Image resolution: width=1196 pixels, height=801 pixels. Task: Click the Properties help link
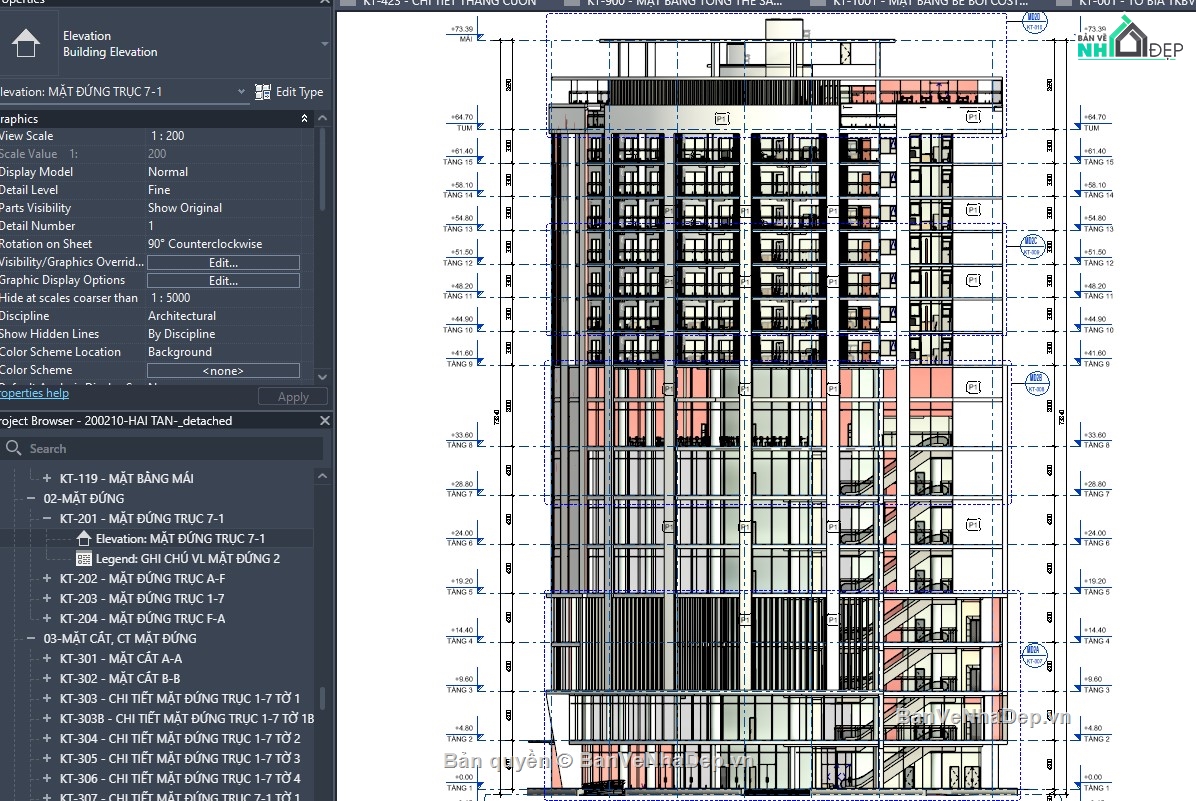(x=32, y=393)
